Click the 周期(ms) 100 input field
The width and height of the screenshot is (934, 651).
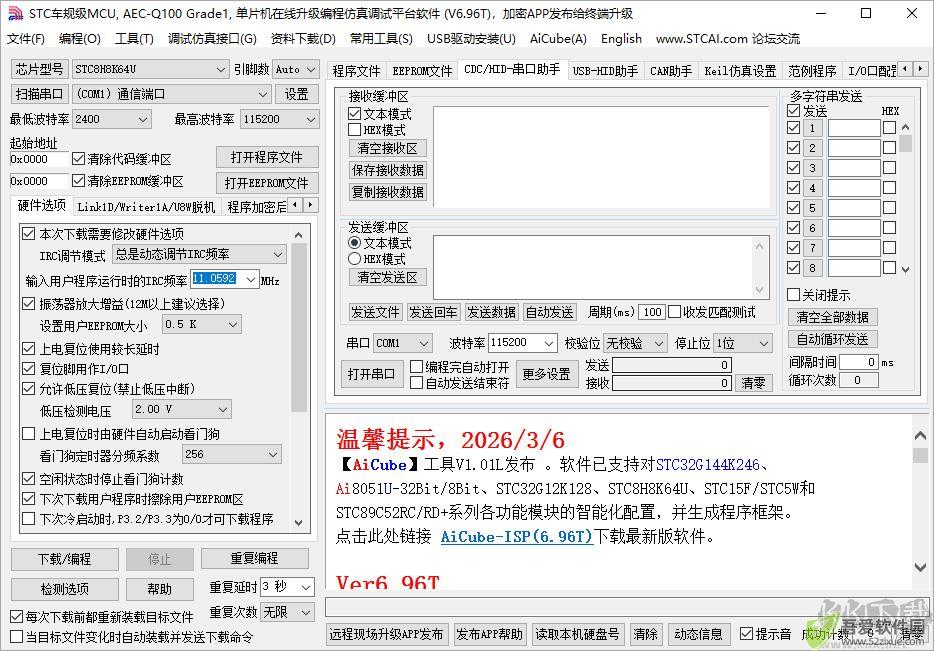point(652,312)
